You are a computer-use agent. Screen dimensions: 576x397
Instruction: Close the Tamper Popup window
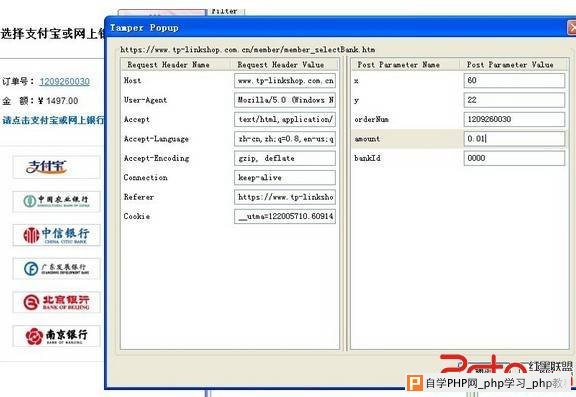click(572, 28)
